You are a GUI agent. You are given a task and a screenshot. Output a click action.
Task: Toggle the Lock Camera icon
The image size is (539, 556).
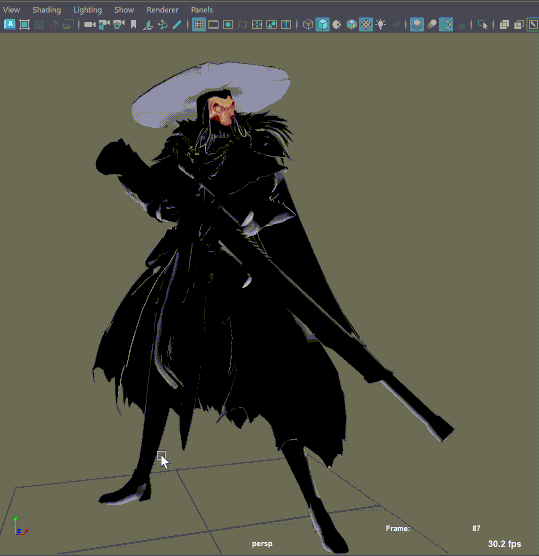(x=104, y=24)
